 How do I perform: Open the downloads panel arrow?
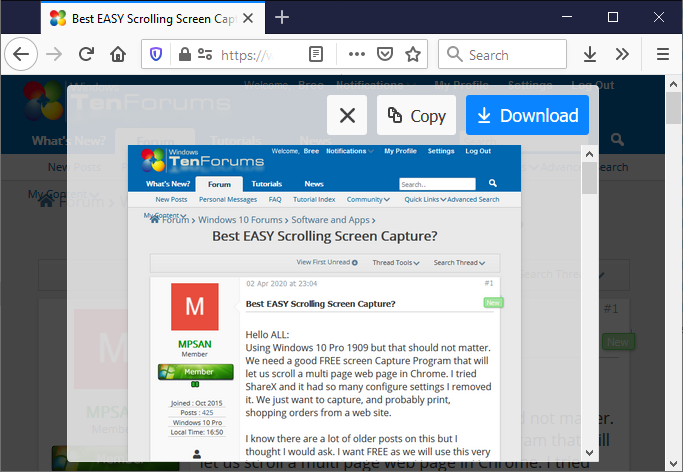pos(590,54)
